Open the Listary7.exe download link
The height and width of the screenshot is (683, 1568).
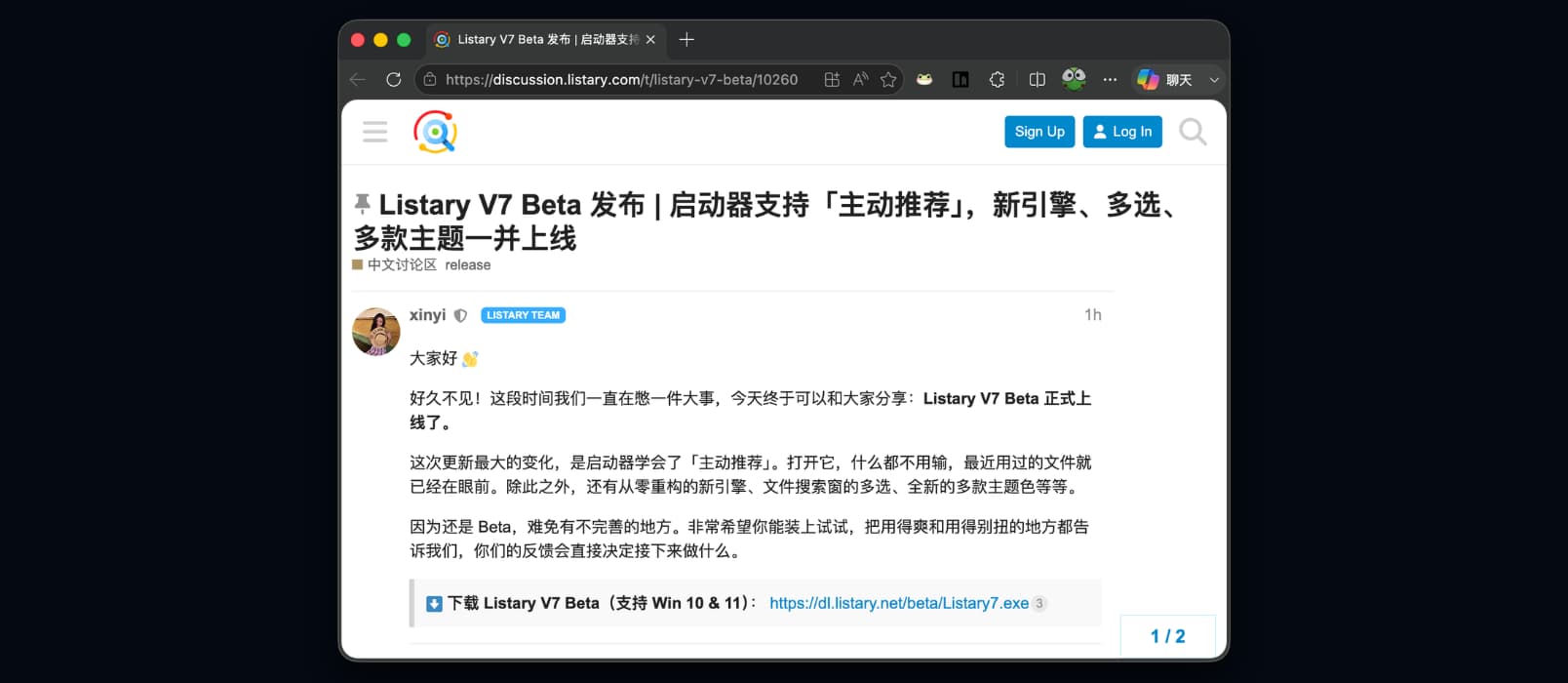coord(899,603)
